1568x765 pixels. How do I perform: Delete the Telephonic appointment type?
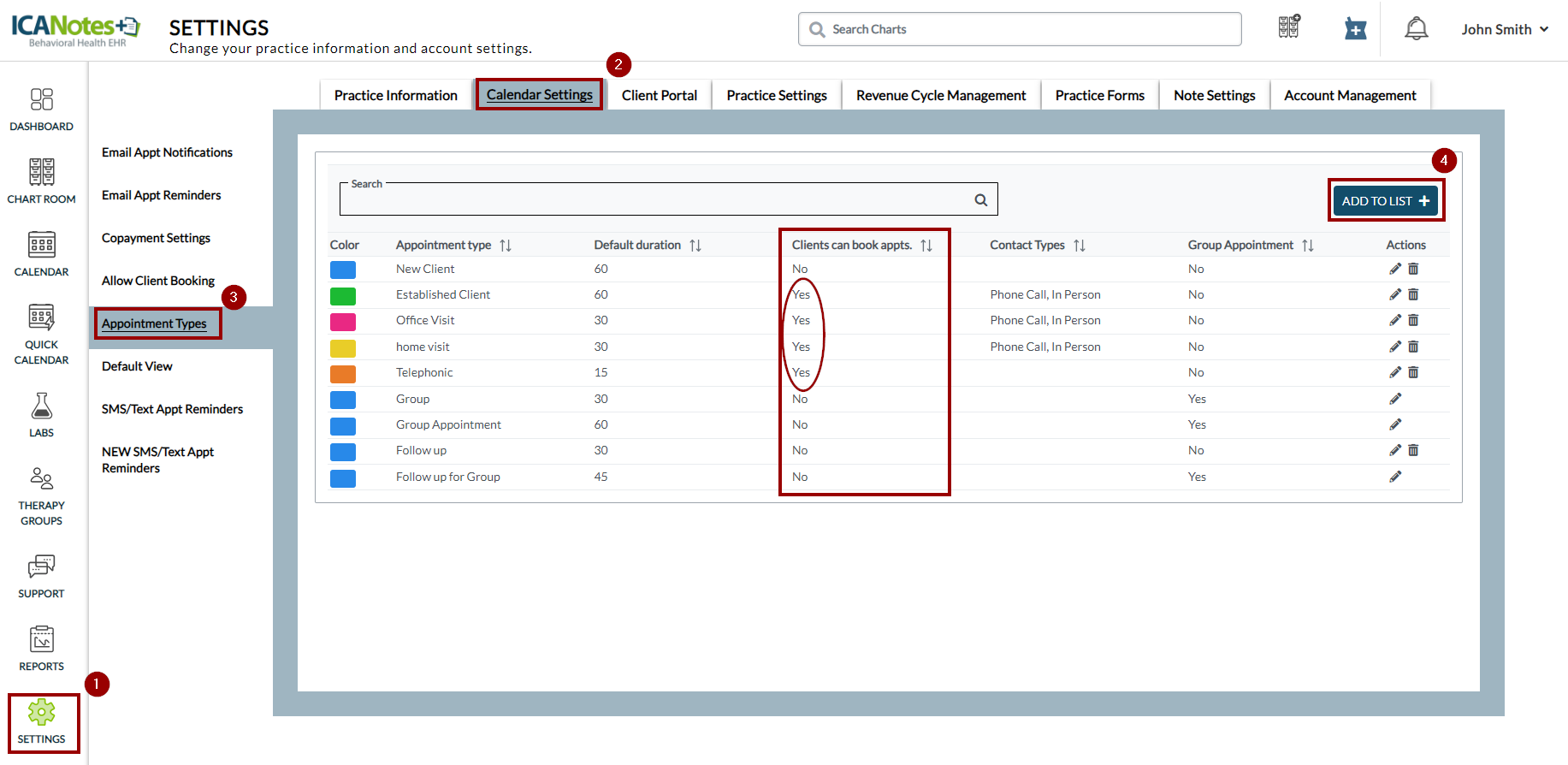pos(1413,372)
